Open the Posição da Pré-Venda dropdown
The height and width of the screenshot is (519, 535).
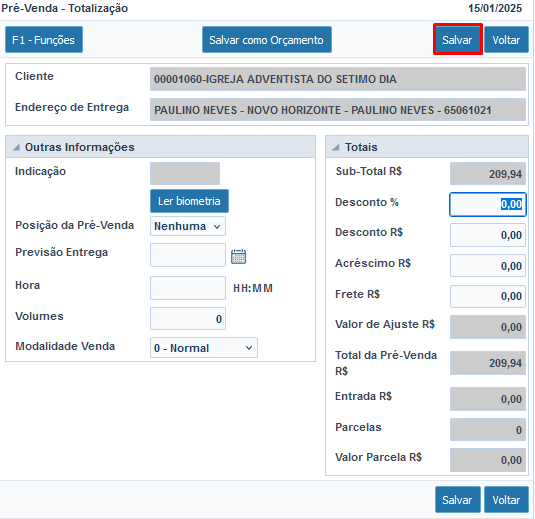188,226
